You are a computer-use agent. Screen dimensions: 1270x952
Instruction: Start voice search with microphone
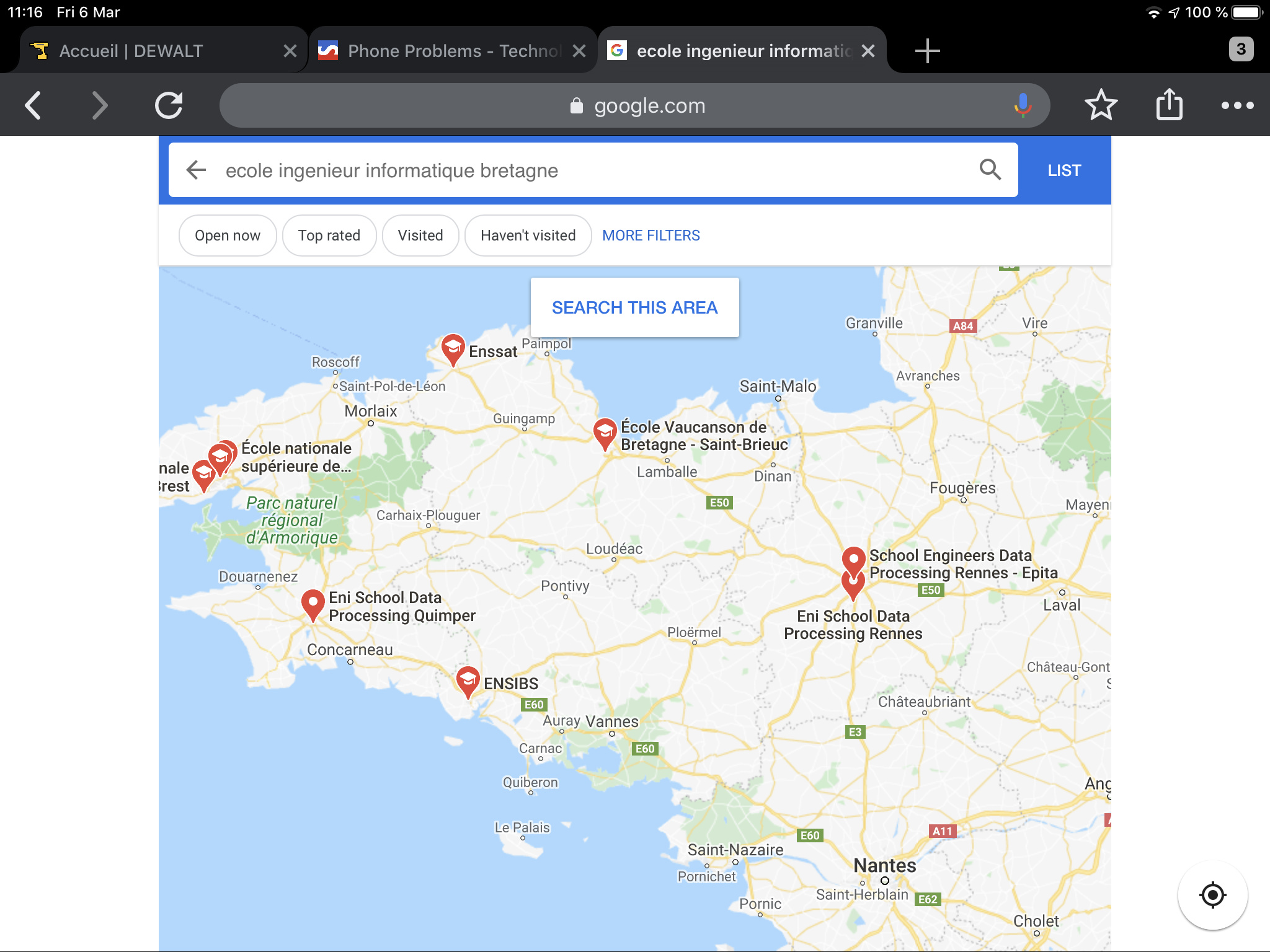click(x=1023, y=105)
